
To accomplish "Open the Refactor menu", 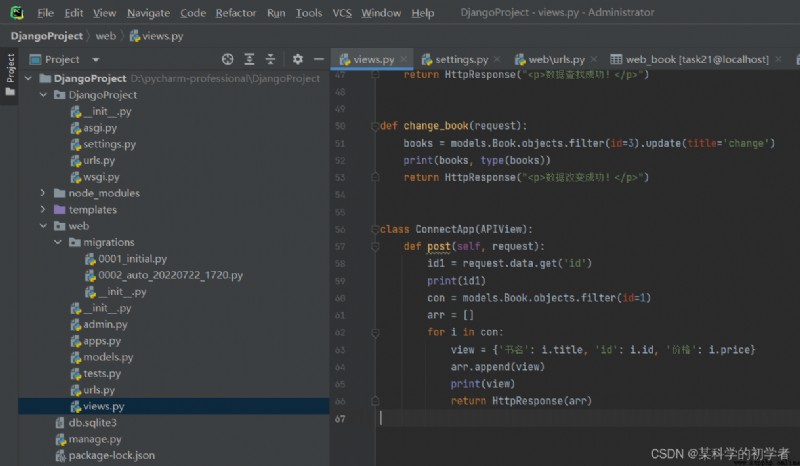I will [235, 13].
